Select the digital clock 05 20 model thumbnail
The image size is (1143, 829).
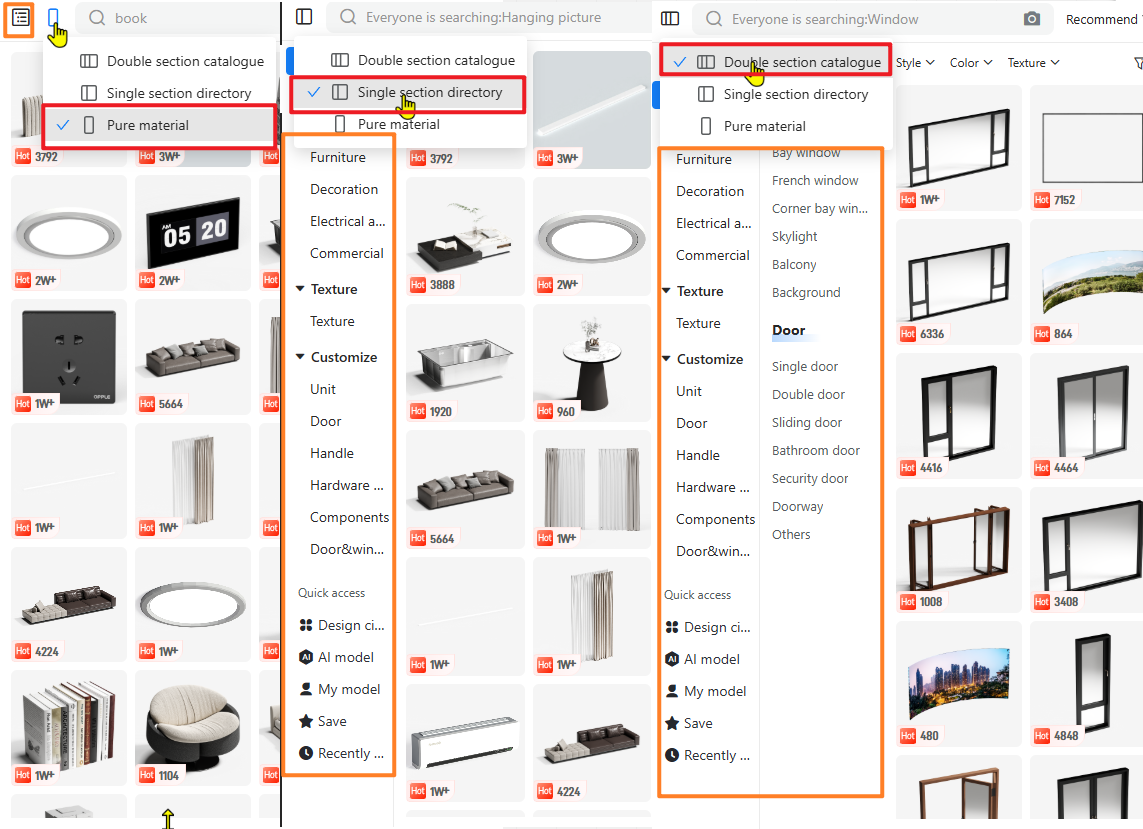pos(195,234)
